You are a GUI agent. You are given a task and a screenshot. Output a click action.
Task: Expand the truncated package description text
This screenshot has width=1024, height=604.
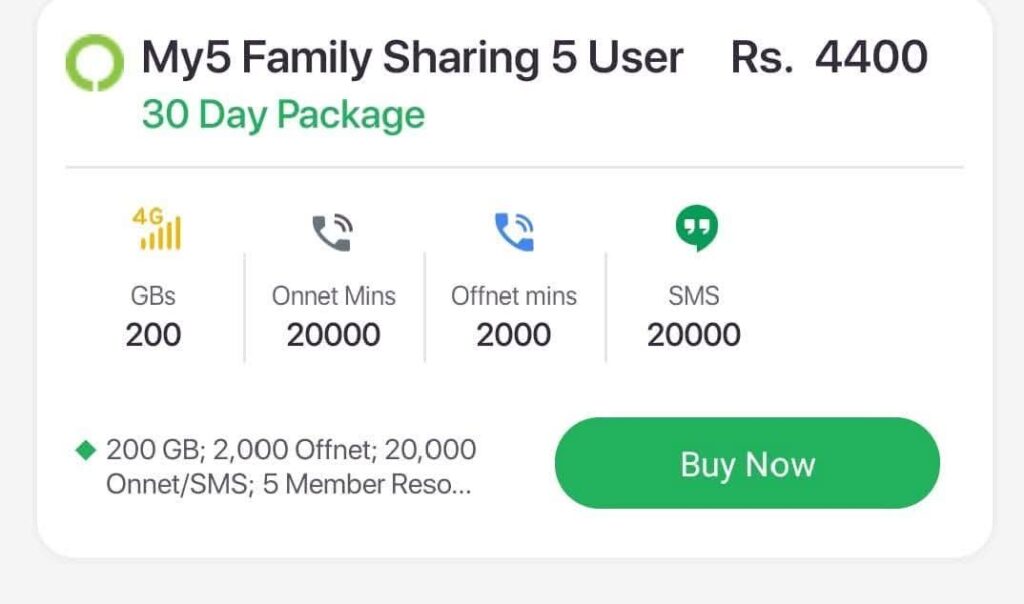pos(290,467)
